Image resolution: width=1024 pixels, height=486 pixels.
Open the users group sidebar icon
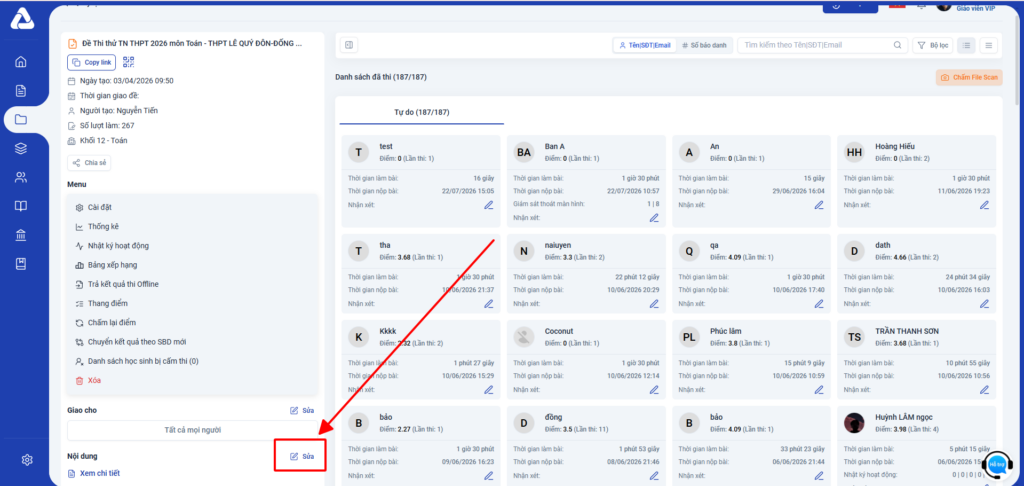point(21,177)
